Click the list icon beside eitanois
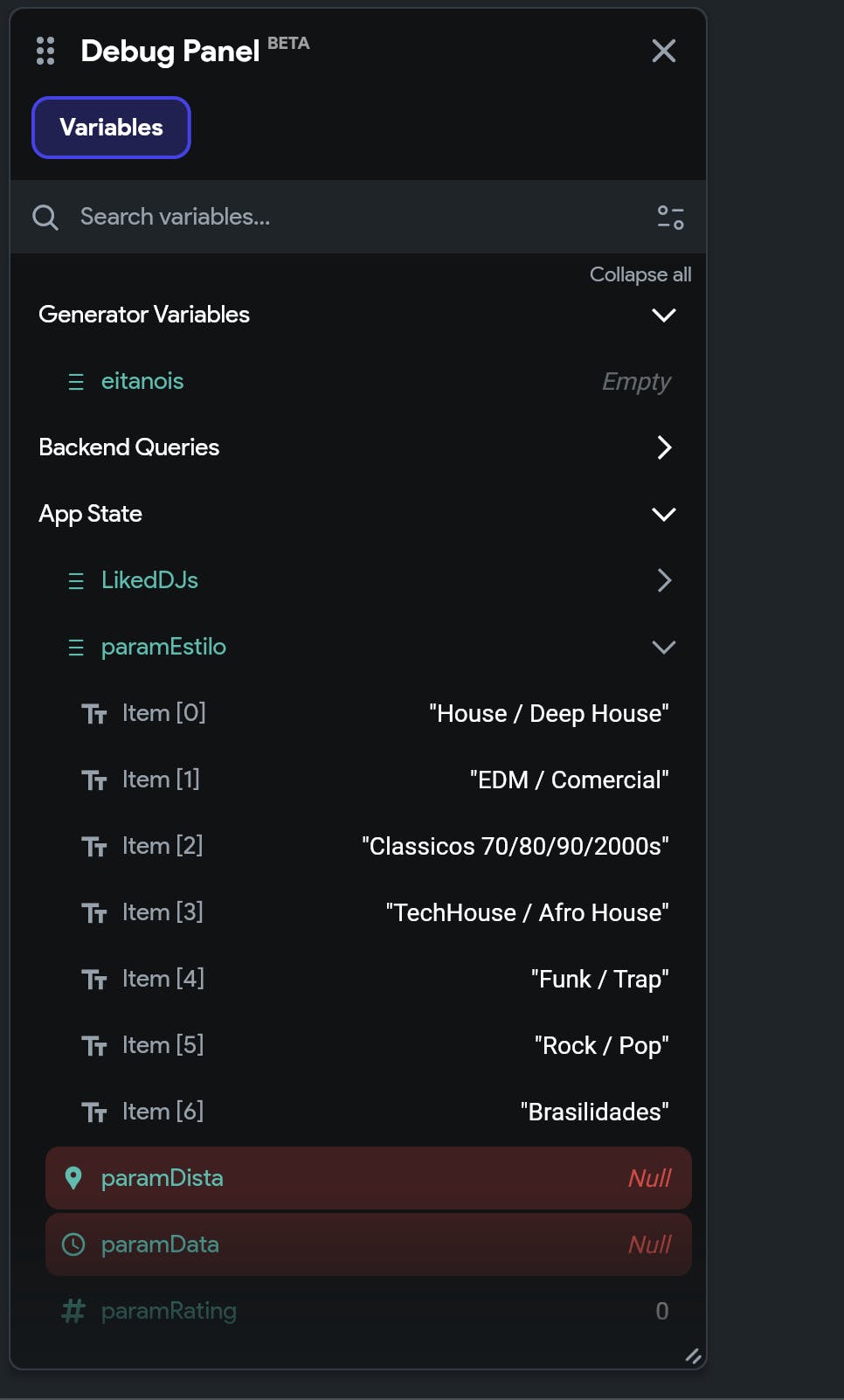The width and height of the screenshot is (844, 1400). point(76,382)
